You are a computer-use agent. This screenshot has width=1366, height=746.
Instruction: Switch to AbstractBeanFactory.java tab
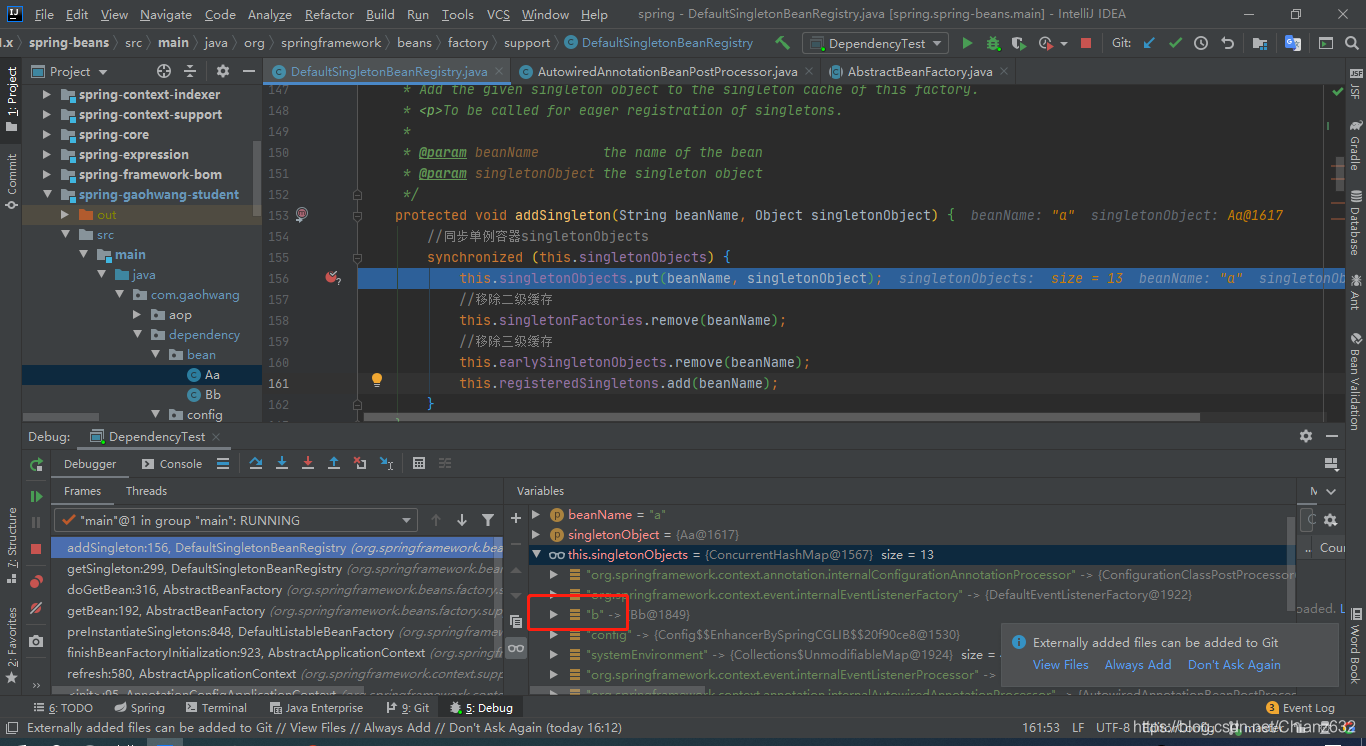click(918, 72)
